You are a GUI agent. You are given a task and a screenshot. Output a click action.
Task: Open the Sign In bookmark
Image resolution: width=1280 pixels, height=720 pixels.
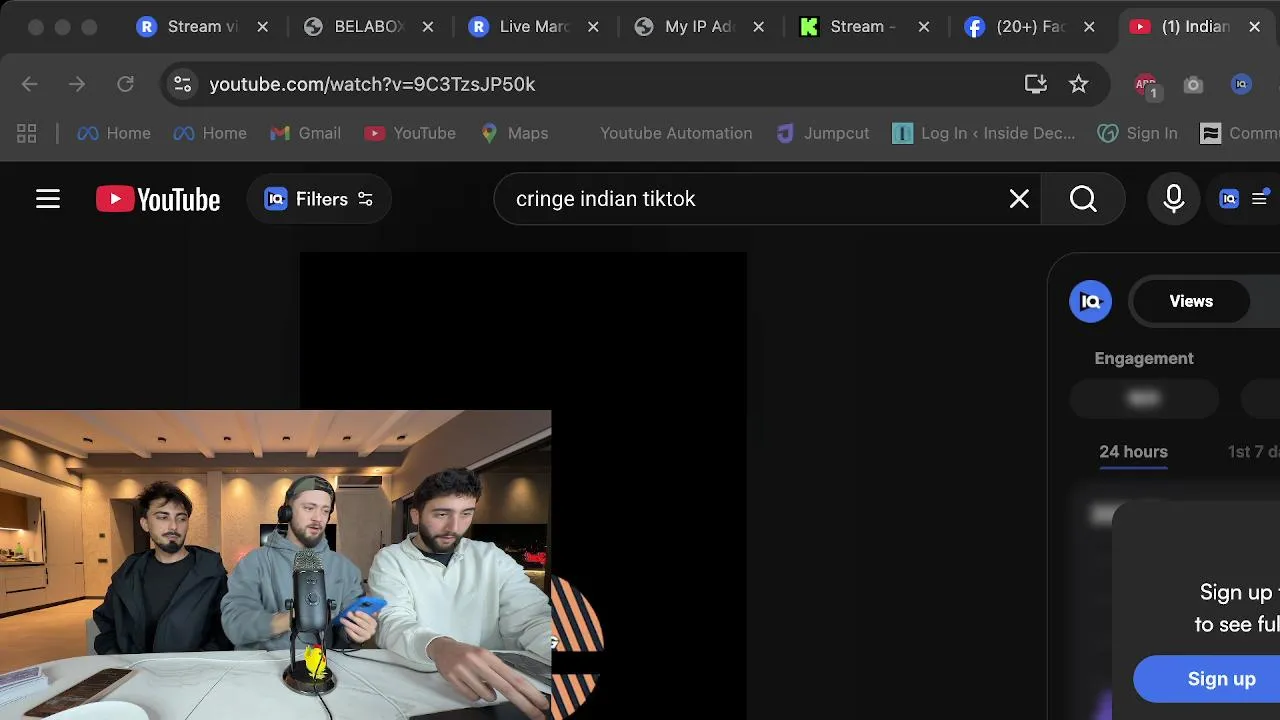coord(1138,133)
